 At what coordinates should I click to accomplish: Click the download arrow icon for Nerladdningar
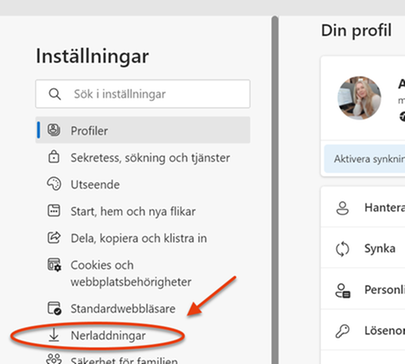click(54, 335)
